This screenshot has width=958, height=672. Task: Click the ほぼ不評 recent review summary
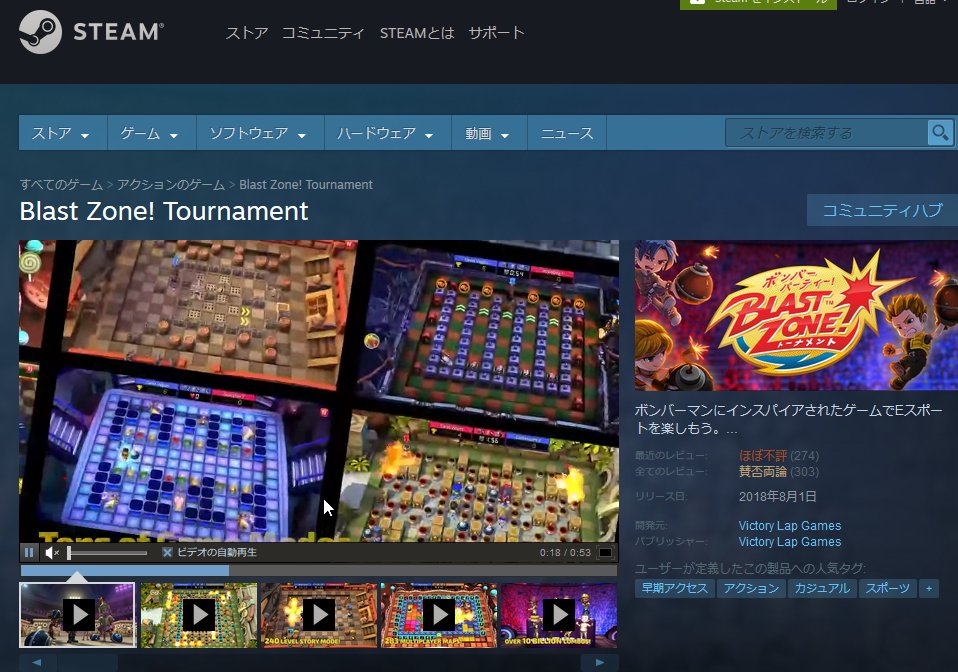762,455
